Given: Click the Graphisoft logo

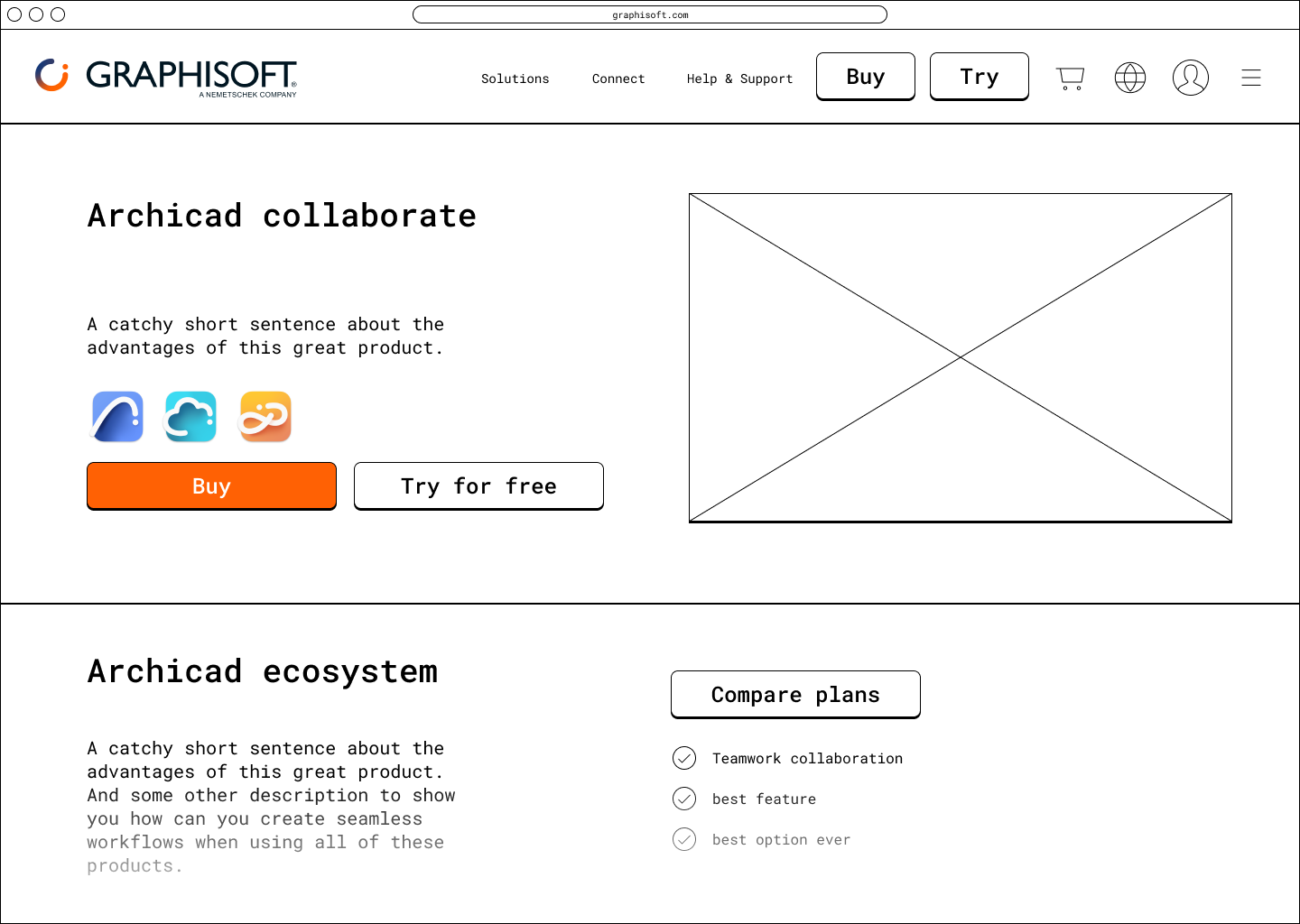Looking at the screenshot, I should tap(166, 77).
